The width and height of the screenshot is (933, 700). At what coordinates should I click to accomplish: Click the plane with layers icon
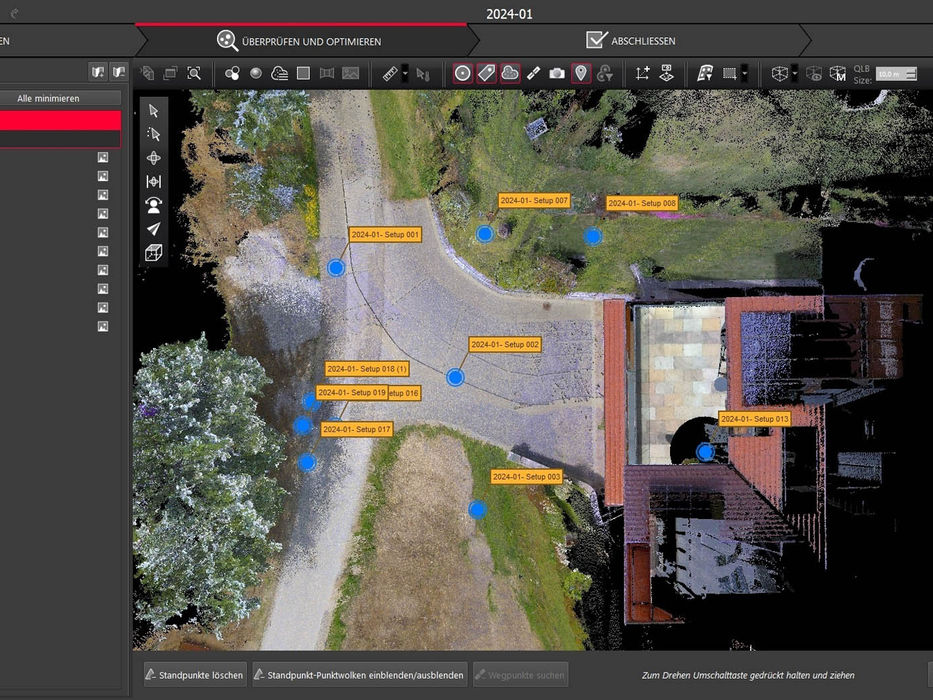(666, 73)
